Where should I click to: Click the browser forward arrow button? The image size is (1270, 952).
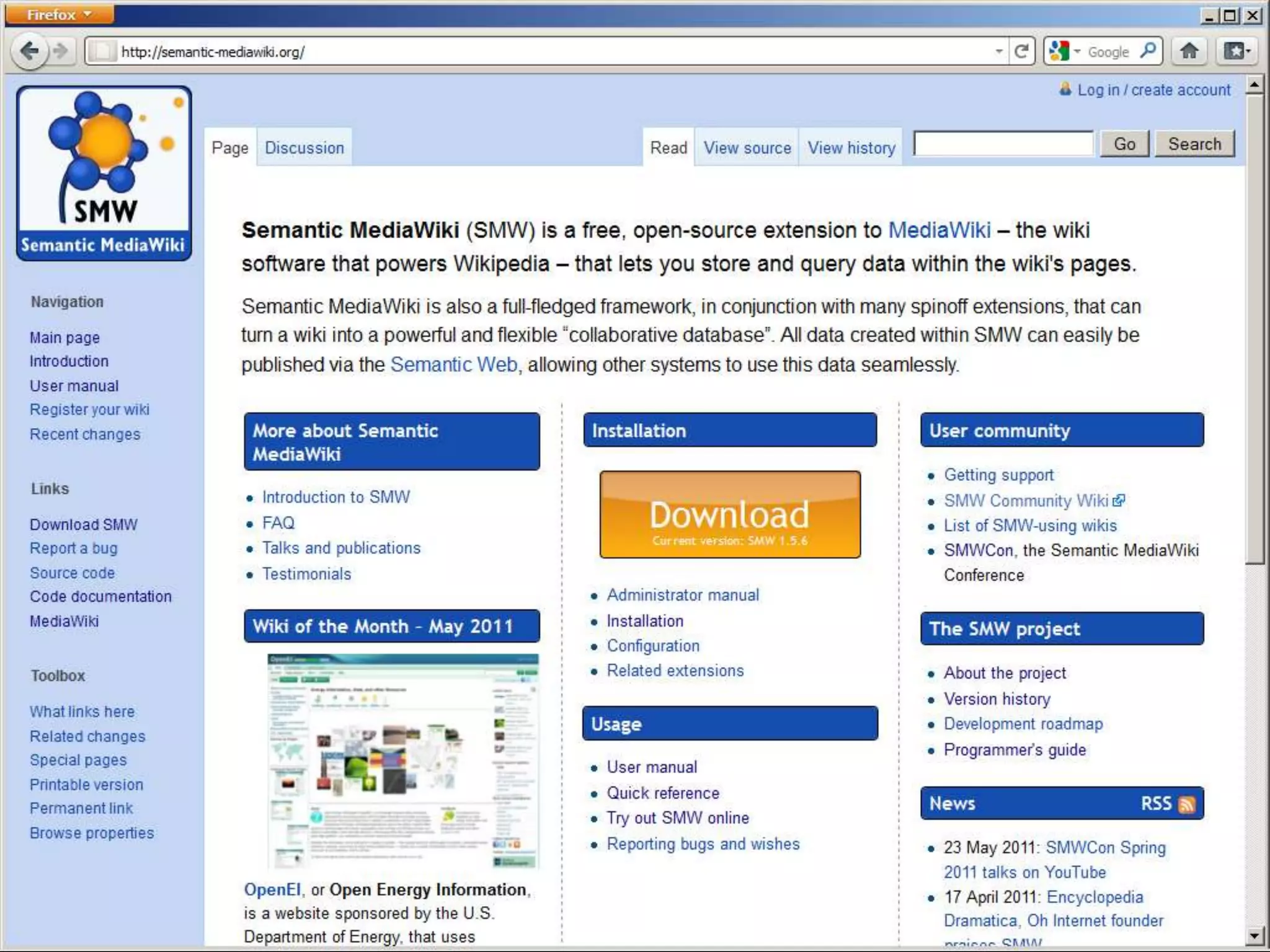click(61, 51)
